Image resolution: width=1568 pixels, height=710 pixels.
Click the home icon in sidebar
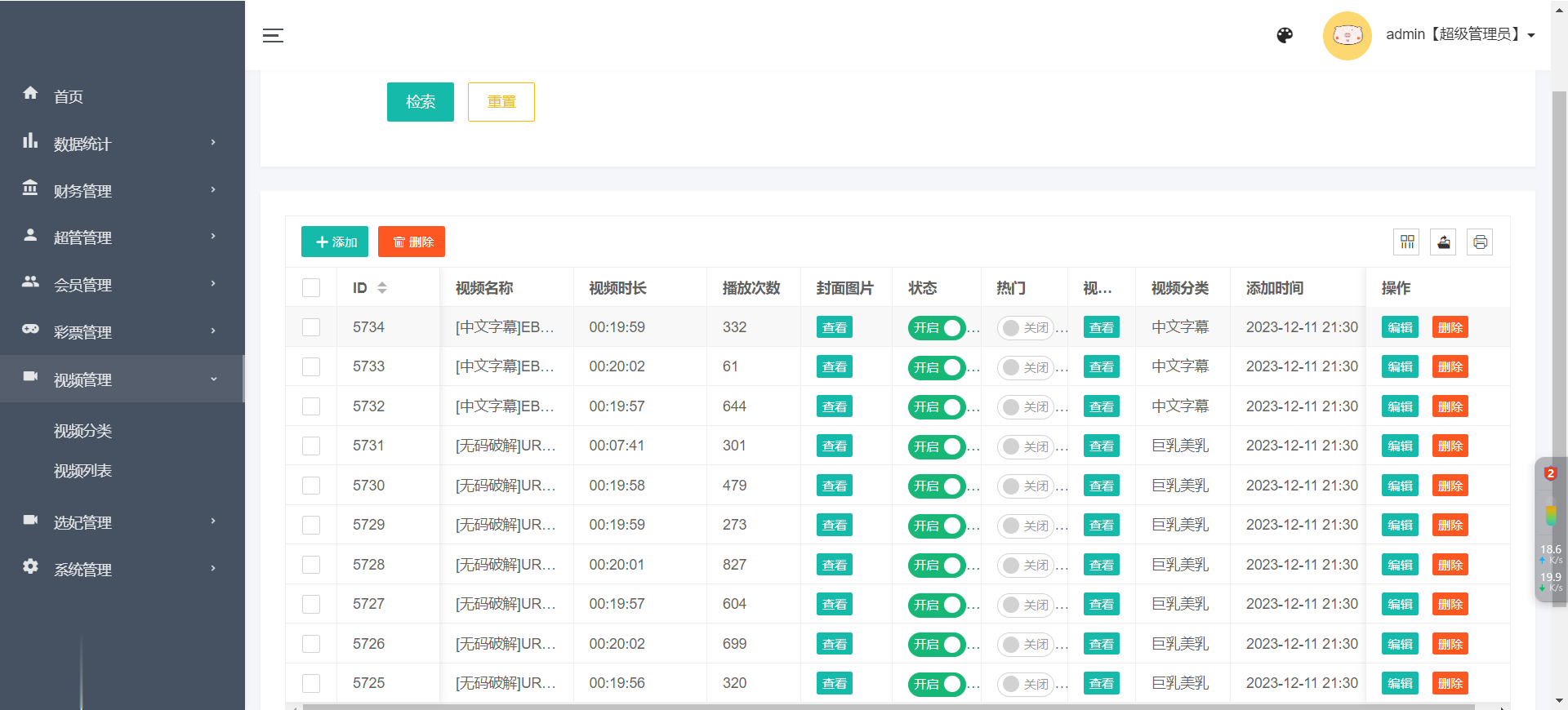[x=30, y=93]
